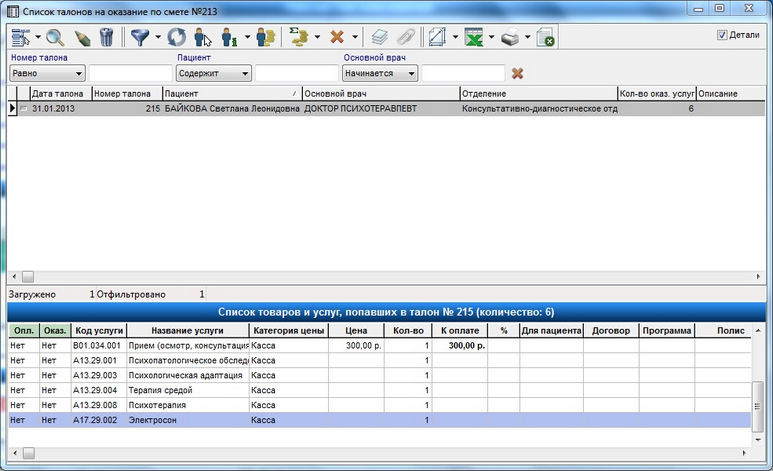773x471 pixels.
Task: Click the Опл. column header
Action: tap(24, 330)
